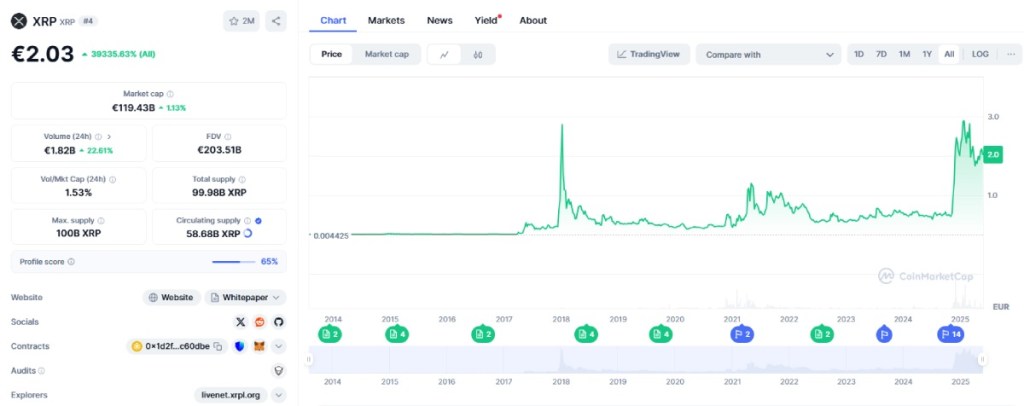Open the Reddit social link
This screenshot has width=1024, height=406.
pyautogui.click(x=259, y=322)
